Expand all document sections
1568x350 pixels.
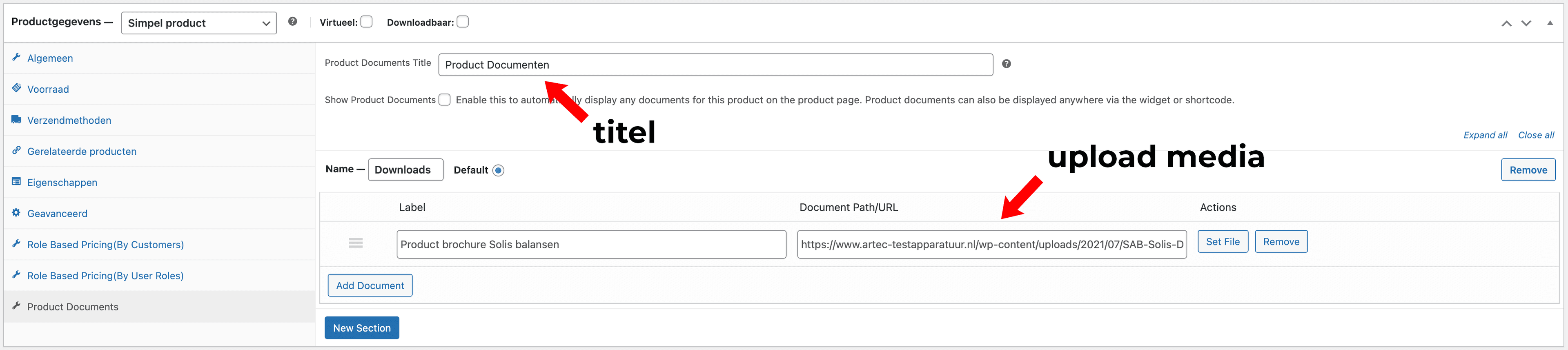tap(1485, 135)
